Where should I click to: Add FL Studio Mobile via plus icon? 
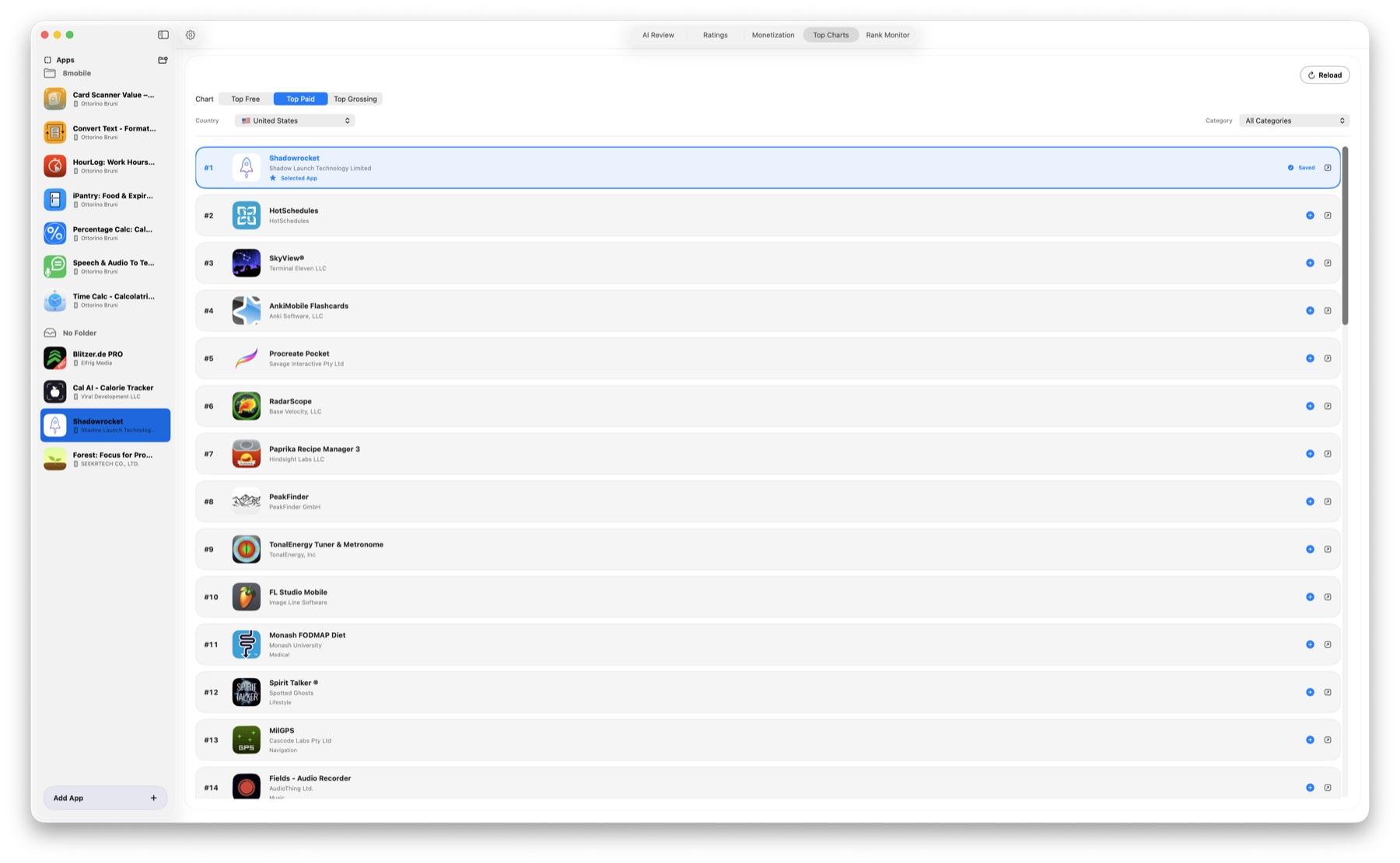click(x=1310, y=597)
